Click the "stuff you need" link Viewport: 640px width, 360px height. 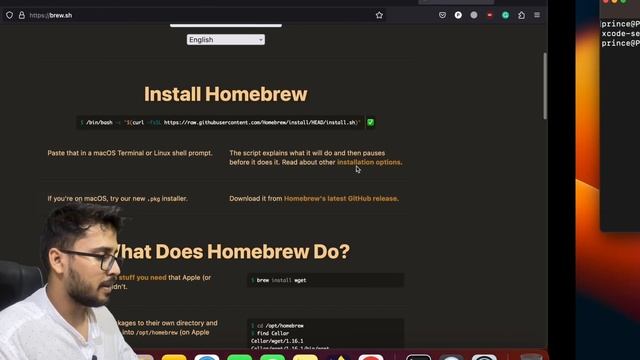[x=142, y=277]
